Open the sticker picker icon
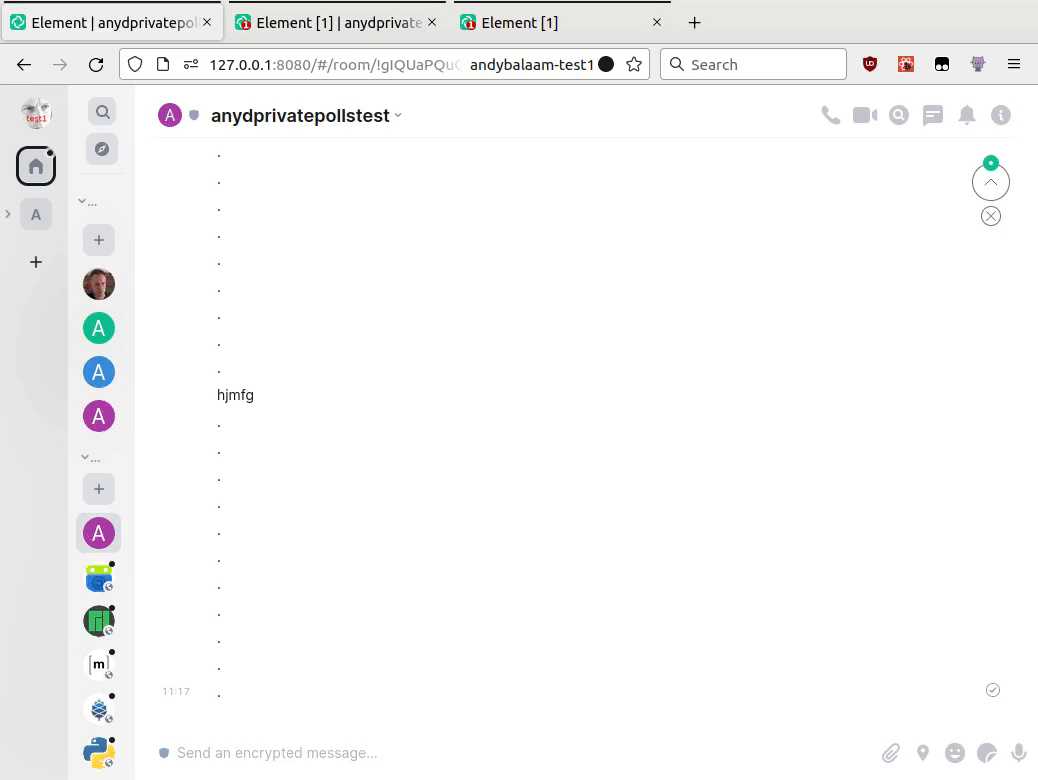1038x780 pixels. click(x=986, y=753)
